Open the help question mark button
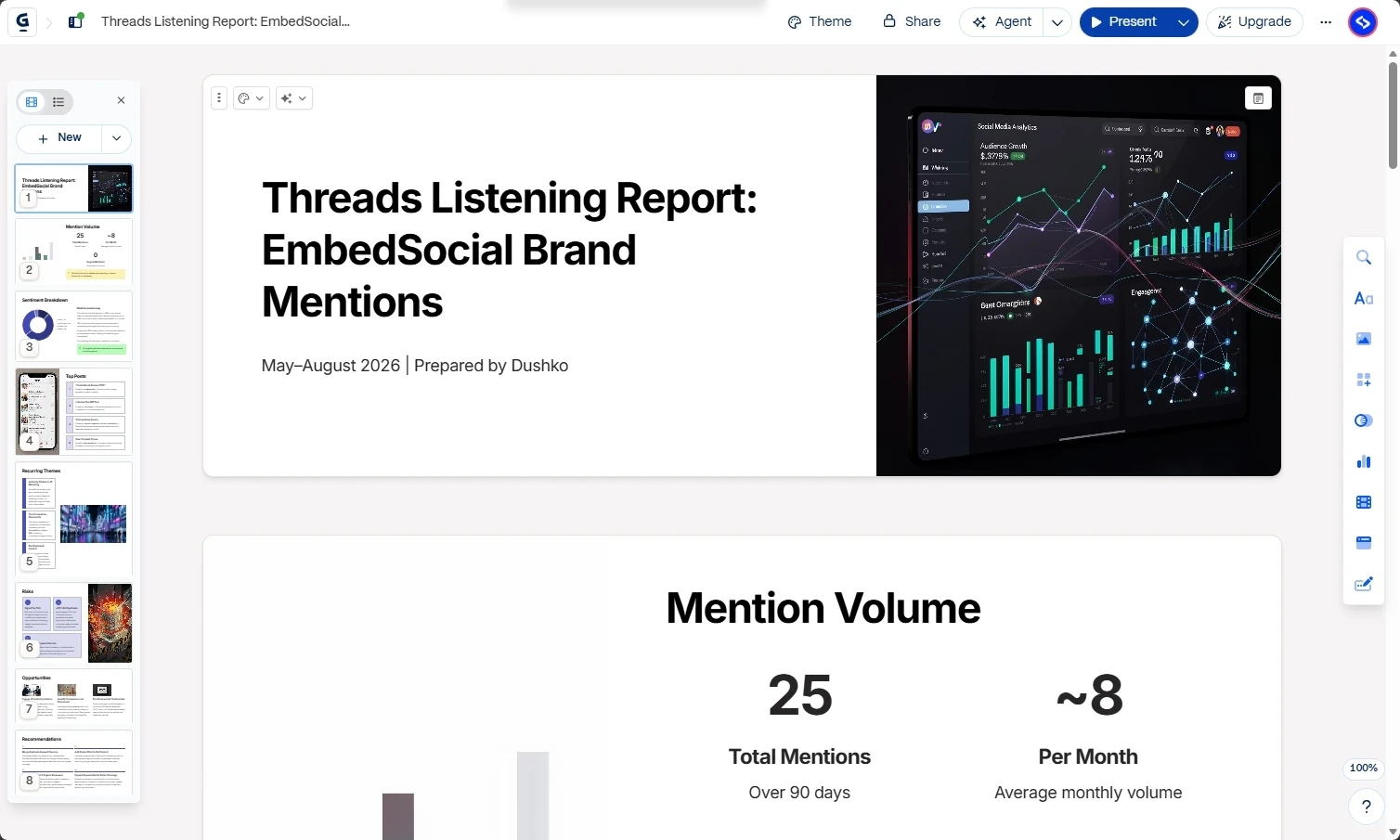The width and height of the screenshot is (1400, 840). 1366,807
